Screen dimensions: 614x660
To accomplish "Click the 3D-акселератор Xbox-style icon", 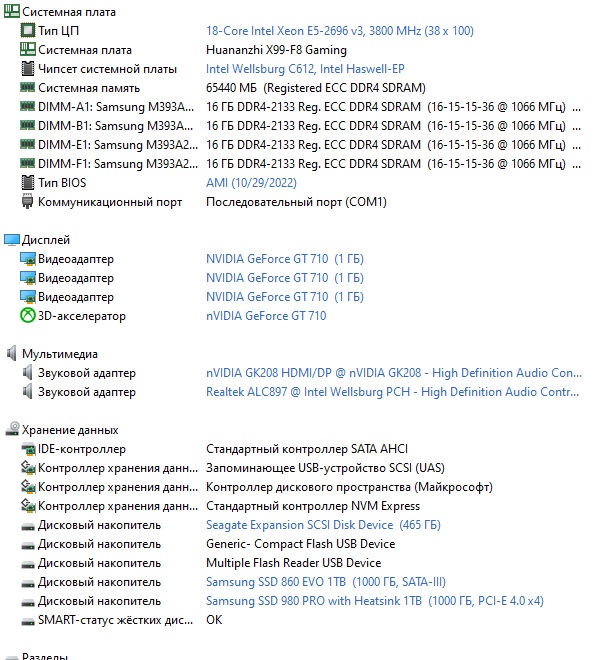I will [28, 315].
